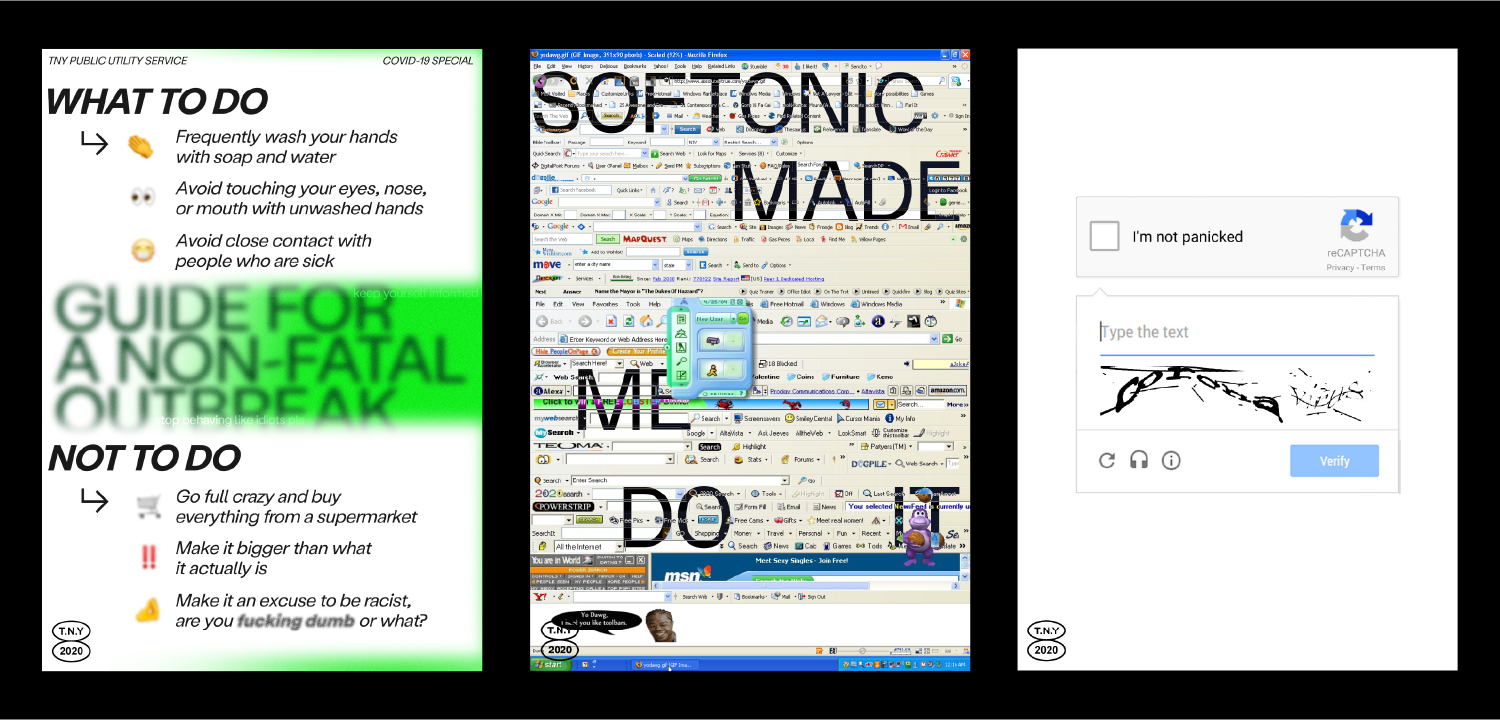1500x720 pixels.
Task: Open Windows Start button
Action: 549,664
